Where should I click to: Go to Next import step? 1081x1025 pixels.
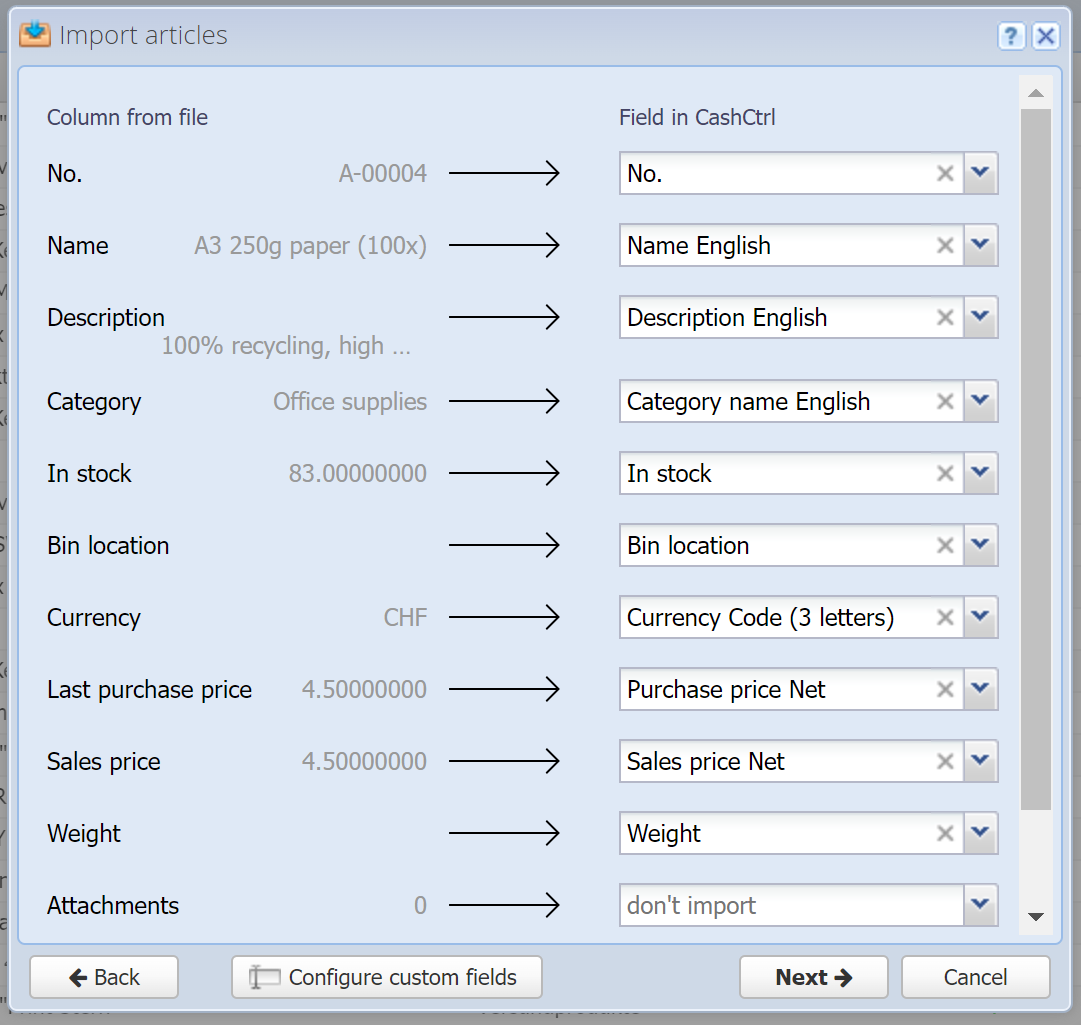814,977
